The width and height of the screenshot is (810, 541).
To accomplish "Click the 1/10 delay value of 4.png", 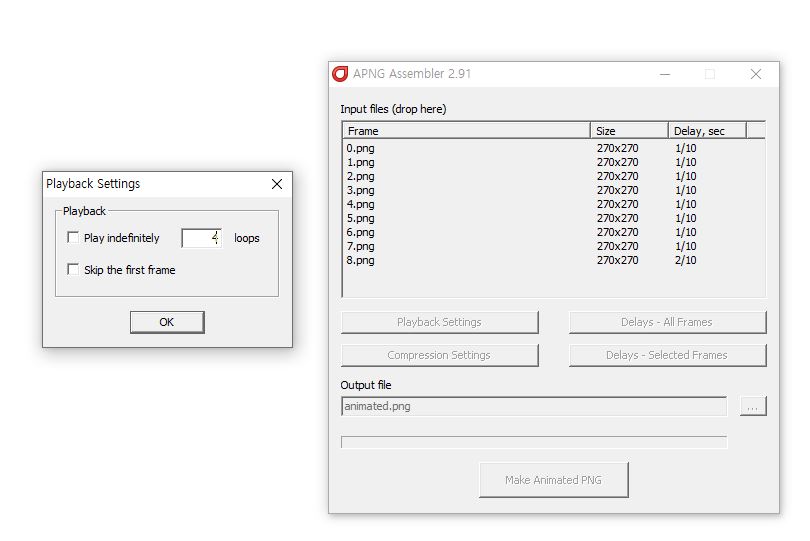I will [686, 204].
